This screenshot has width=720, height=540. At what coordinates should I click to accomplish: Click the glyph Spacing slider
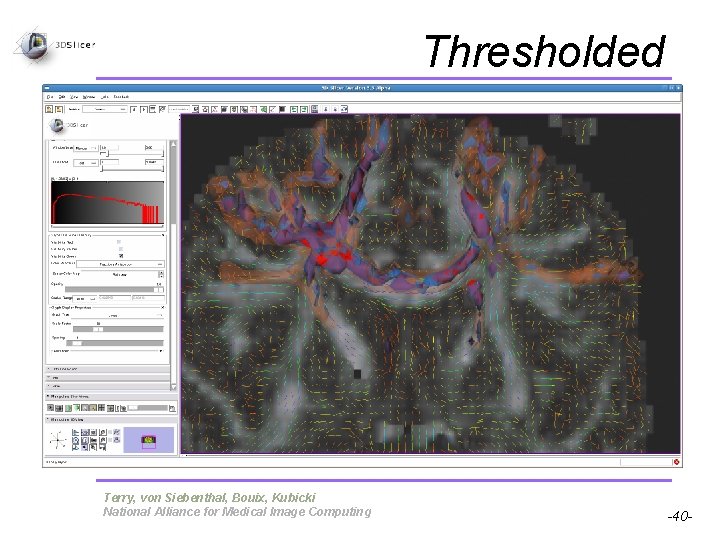pos(115,343)
